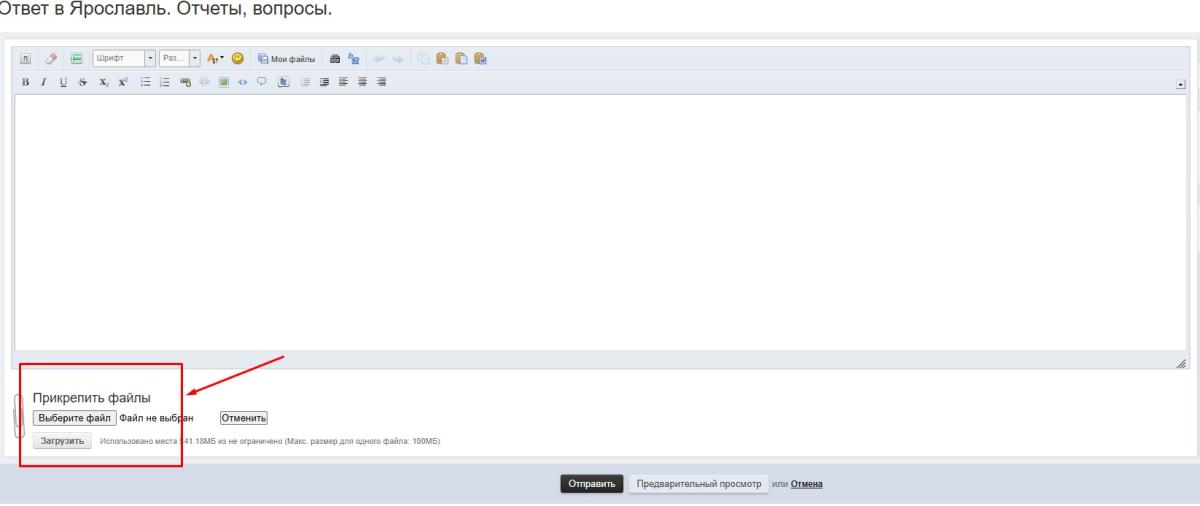This screenshot has height=506, width=1200.
Task: Toggle bold text formatting
Action: click(x=25, y=82)
